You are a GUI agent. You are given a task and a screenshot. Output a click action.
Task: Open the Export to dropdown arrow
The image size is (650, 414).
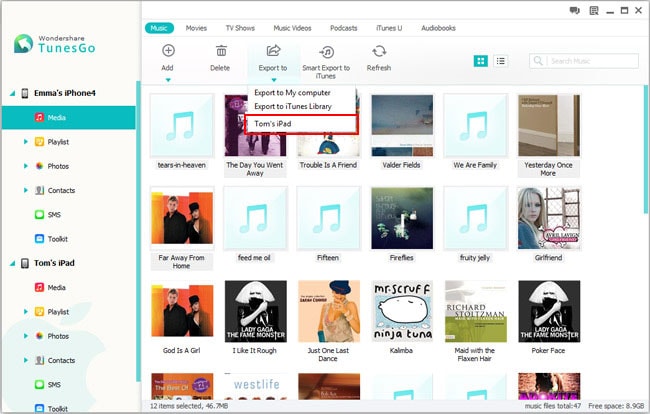click(273, 80)
